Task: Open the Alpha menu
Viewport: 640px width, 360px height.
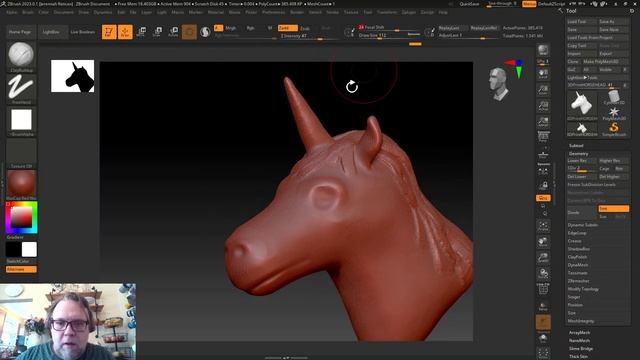Action: pyautogui.click(x=12, y=12)
